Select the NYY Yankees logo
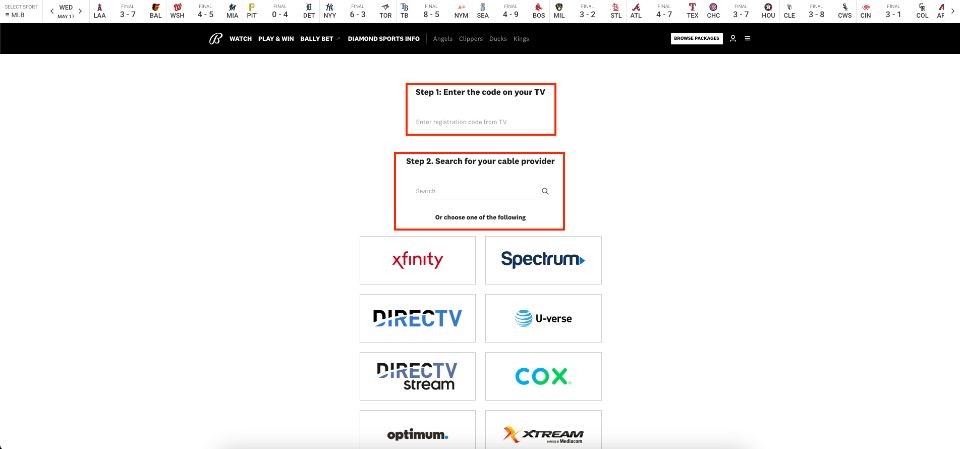The height and width of the screenshot is (449, 960). tap(329, 7)
